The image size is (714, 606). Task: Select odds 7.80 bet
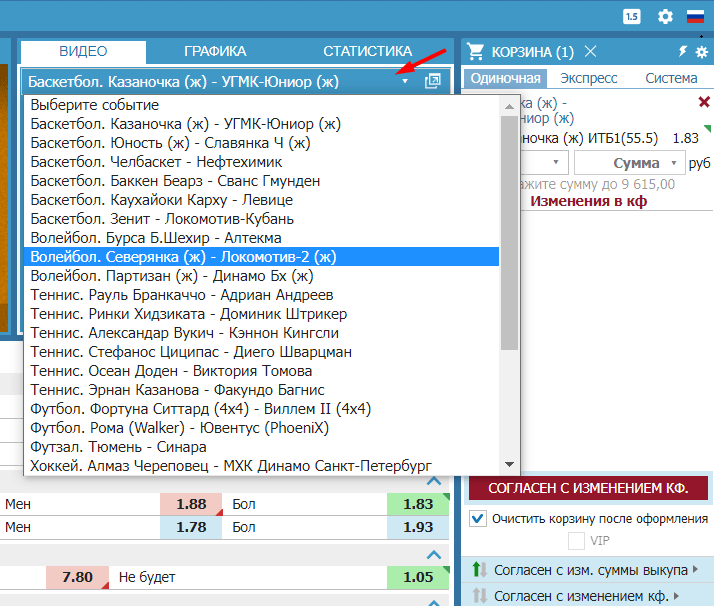tap(77, 577)
